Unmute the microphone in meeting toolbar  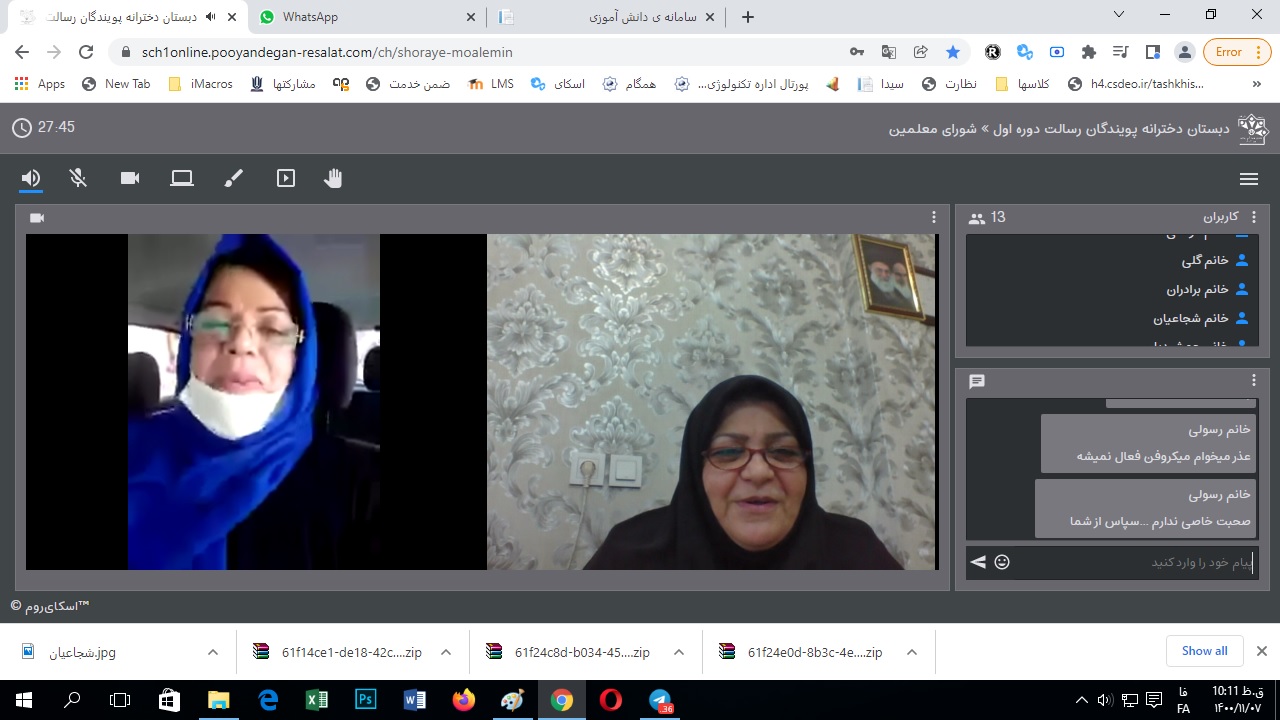tap(78, 178)
